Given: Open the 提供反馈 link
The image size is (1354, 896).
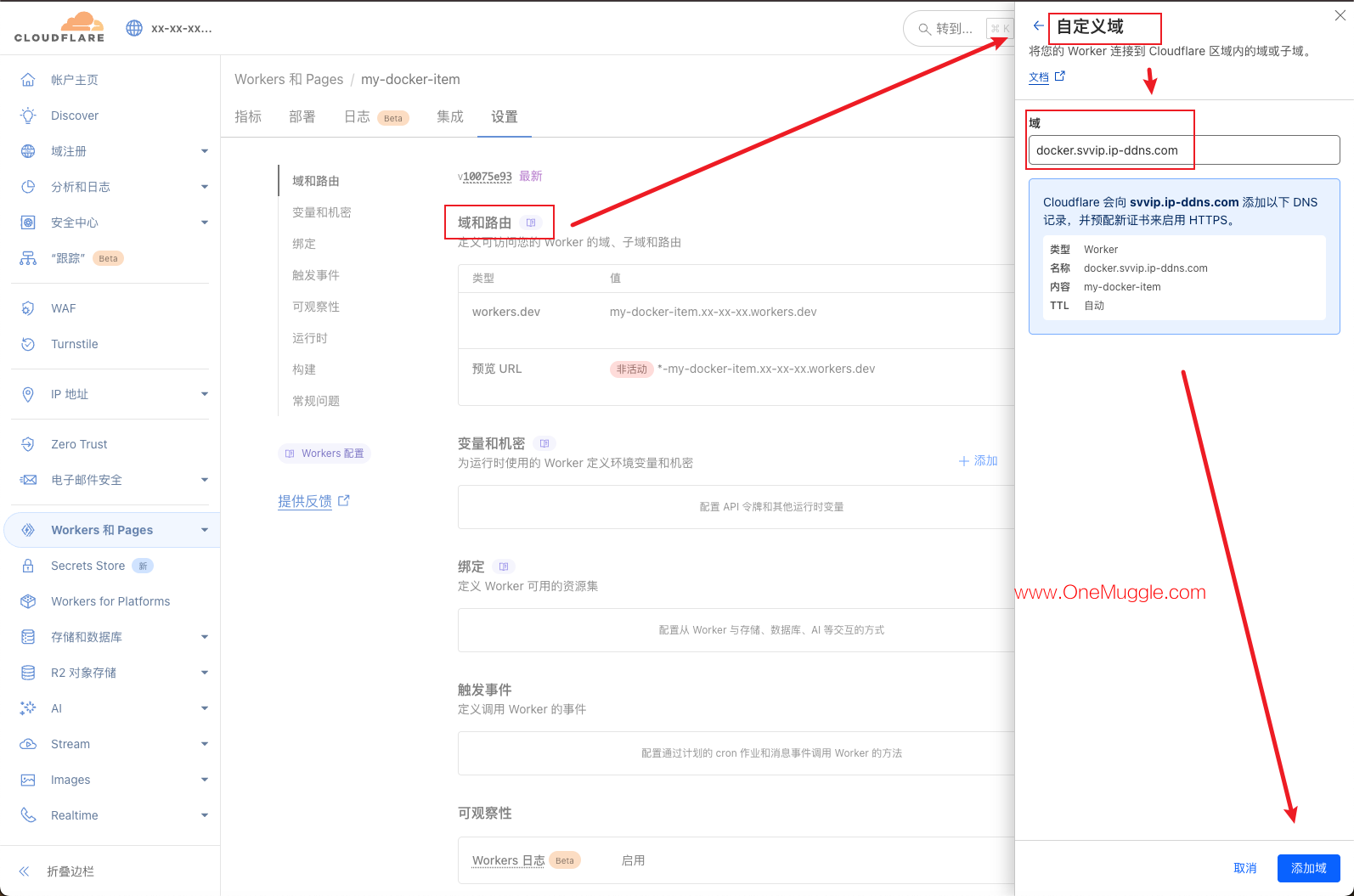Looking at the screenshot, I should click(313, 501).
